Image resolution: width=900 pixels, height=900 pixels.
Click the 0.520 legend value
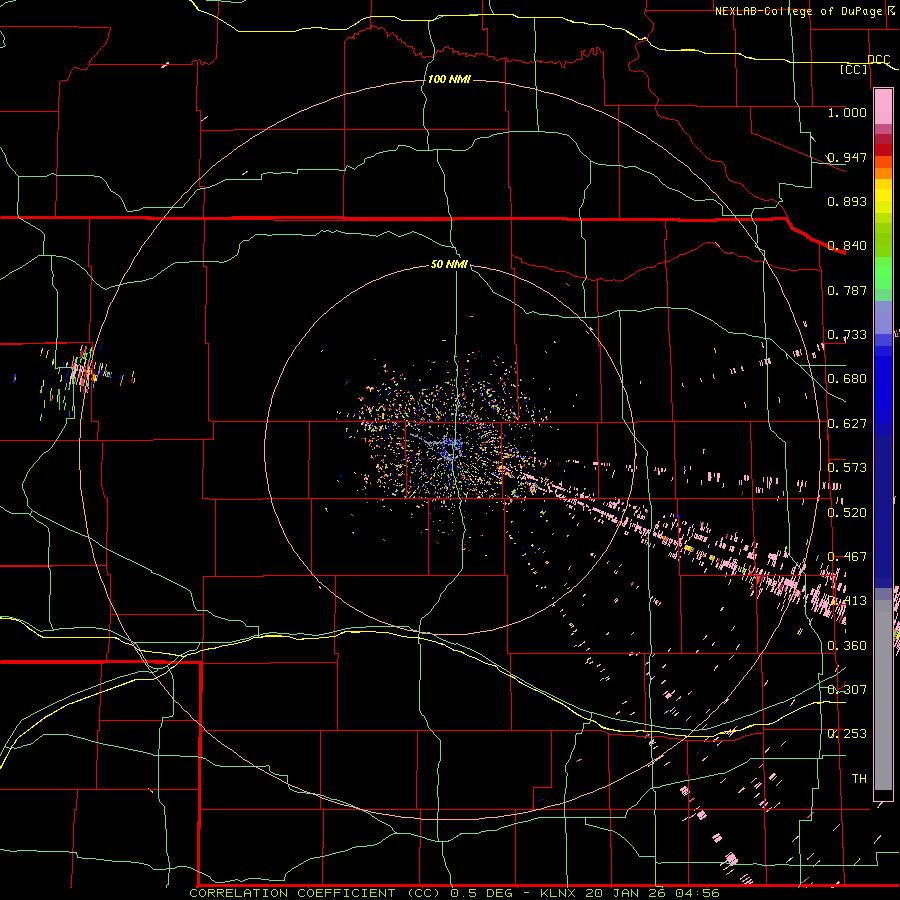click(x=847, y=513)
